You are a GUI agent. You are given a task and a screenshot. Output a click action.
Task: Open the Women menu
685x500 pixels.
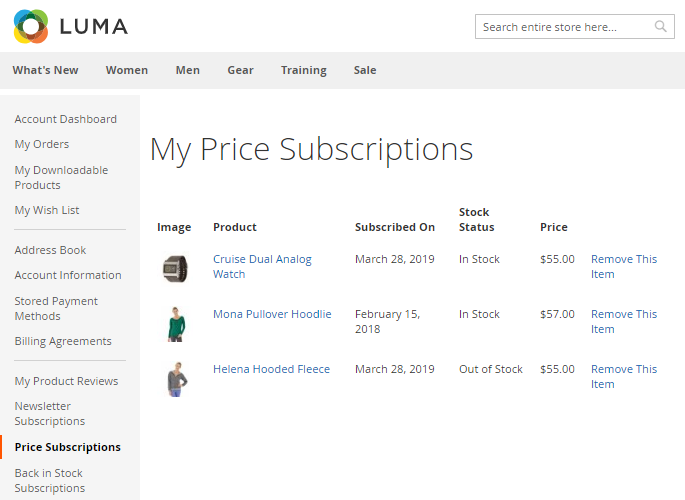[x=127, y=70]
